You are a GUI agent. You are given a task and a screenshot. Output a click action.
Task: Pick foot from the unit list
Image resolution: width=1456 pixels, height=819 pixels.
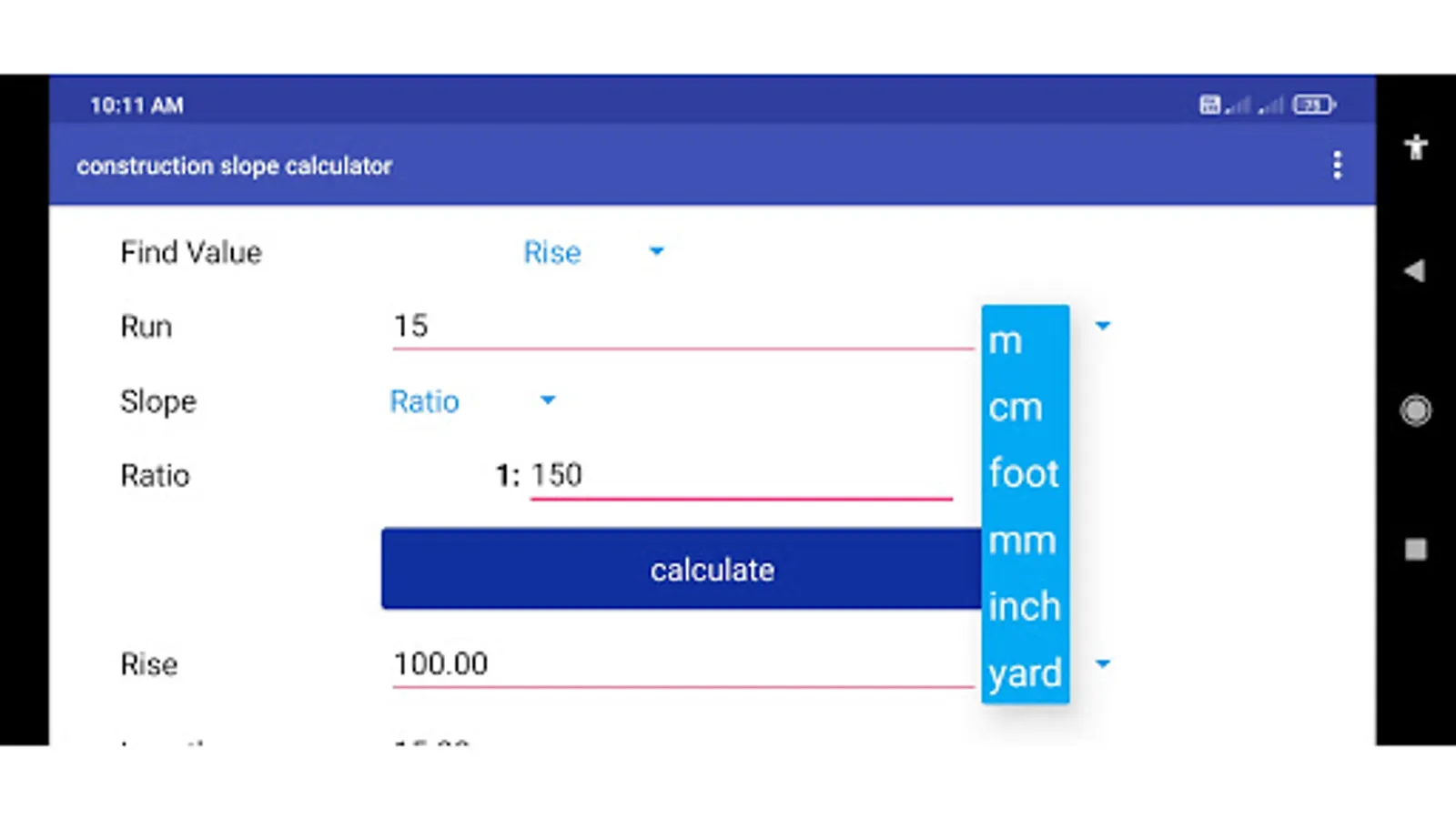1024,474
